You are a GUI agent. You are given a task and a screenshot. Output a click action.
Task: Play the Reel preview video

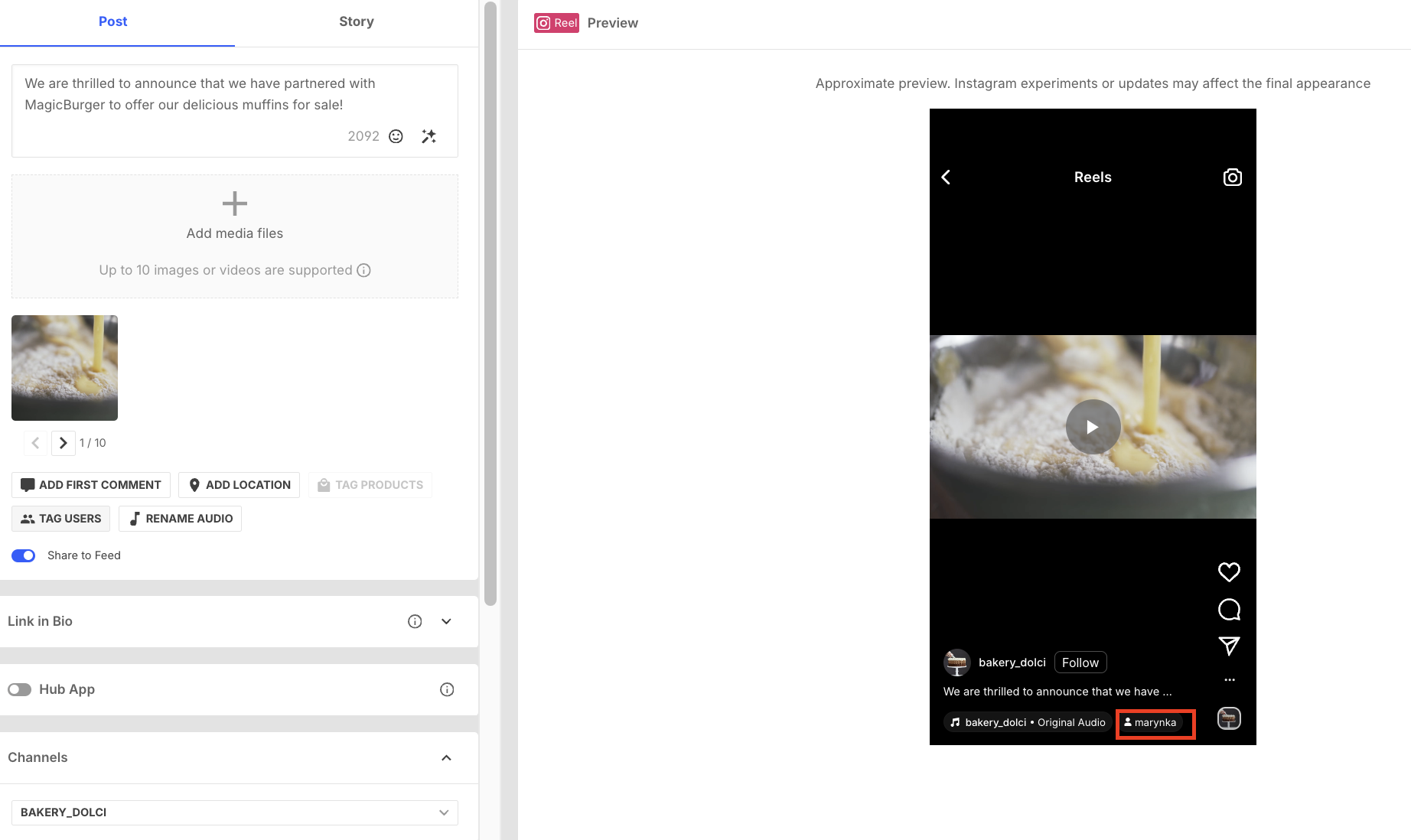click(x=1093, y=427)
